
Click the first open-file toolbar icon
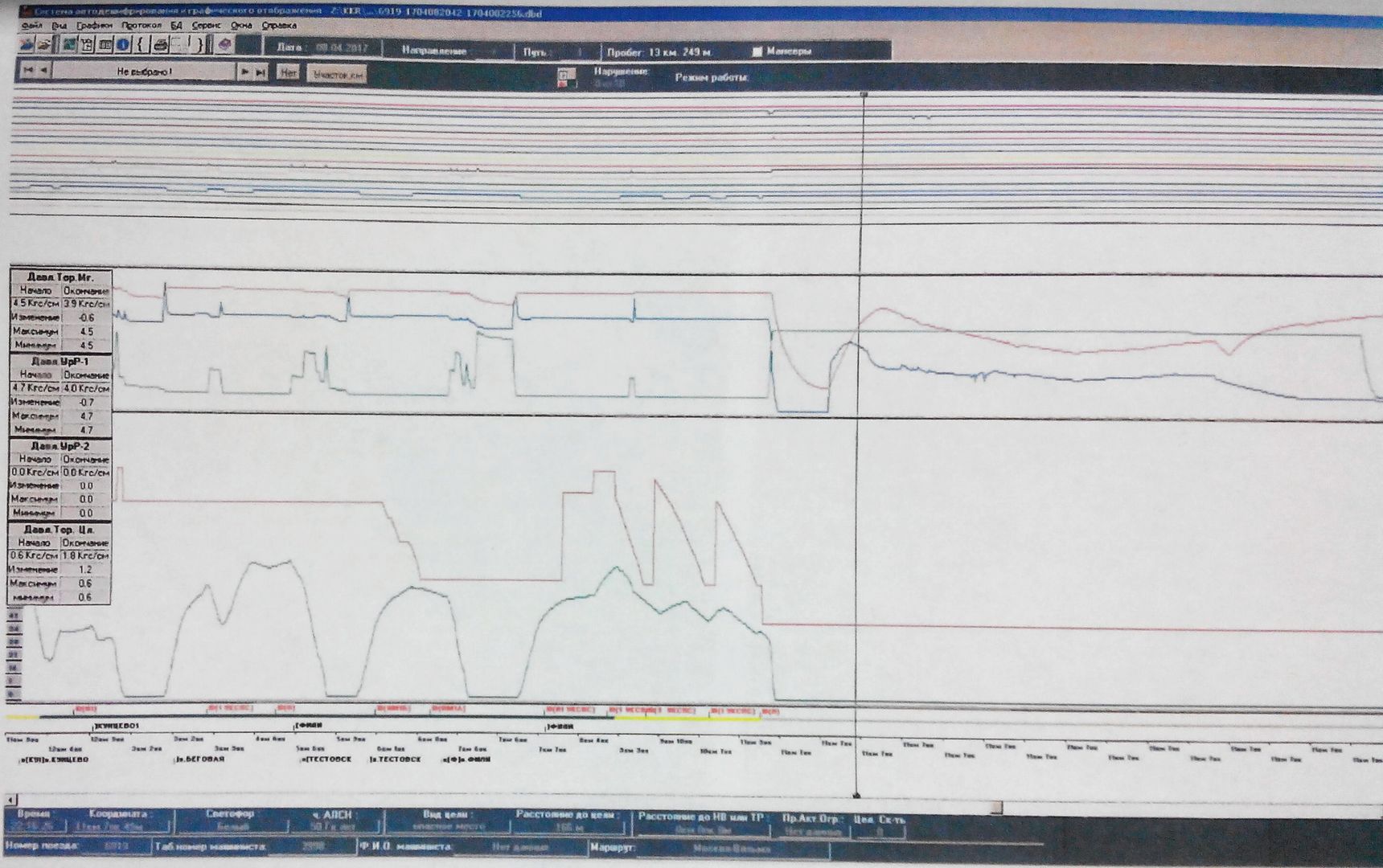28,43
